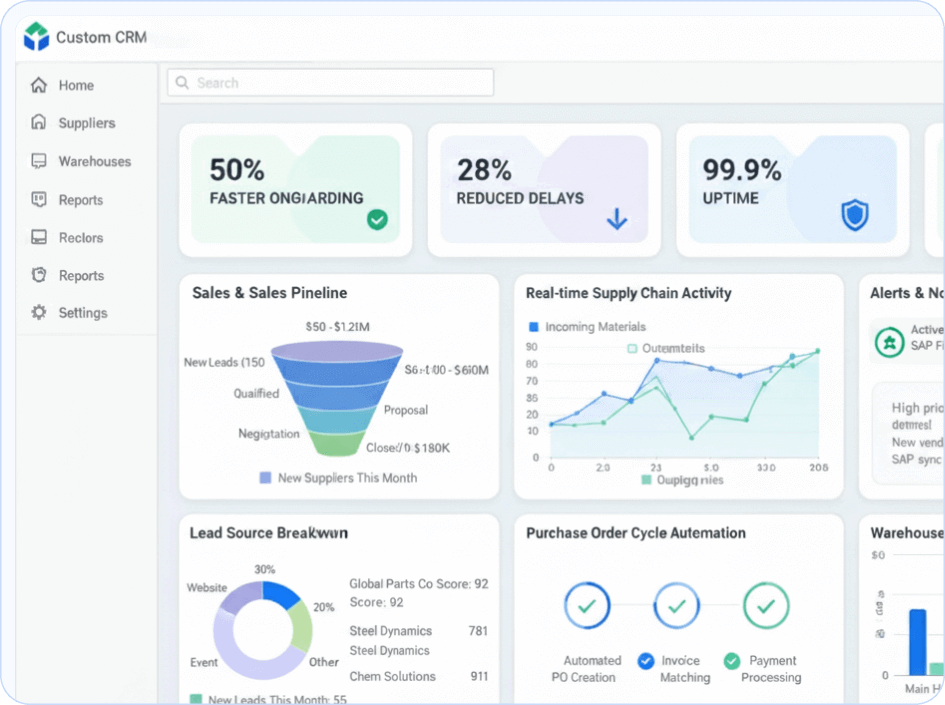Open the Warehouses sidebar icon
This screenshot has height=705, width=945.
(x=38, y=161)
